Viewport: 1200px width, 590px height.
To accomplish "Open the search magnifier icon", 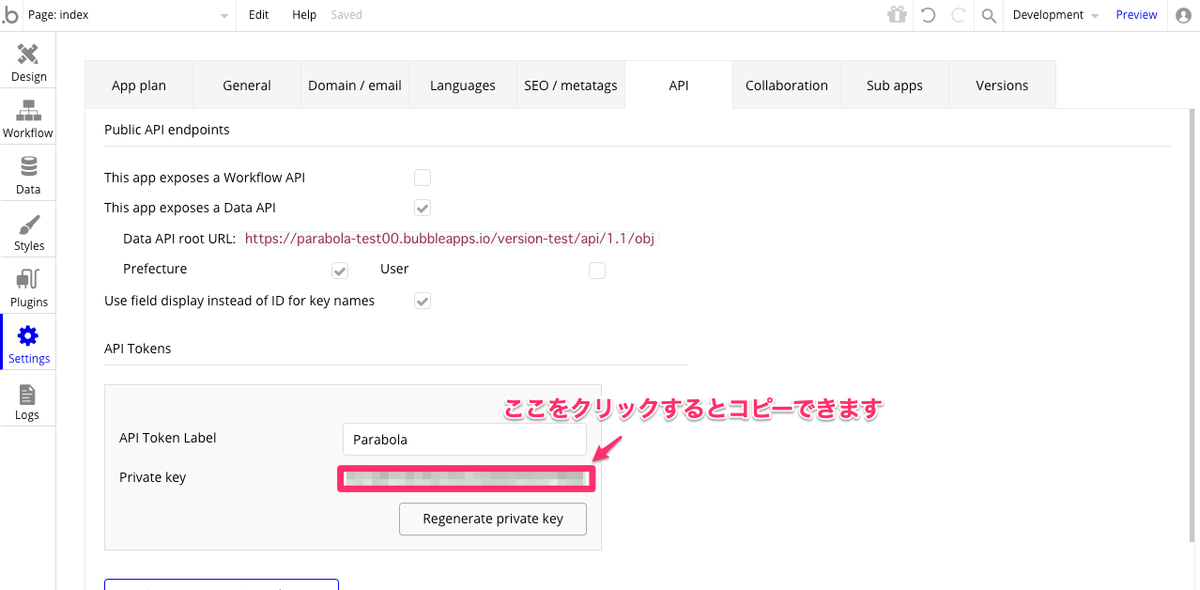I will tap(988, 15).
